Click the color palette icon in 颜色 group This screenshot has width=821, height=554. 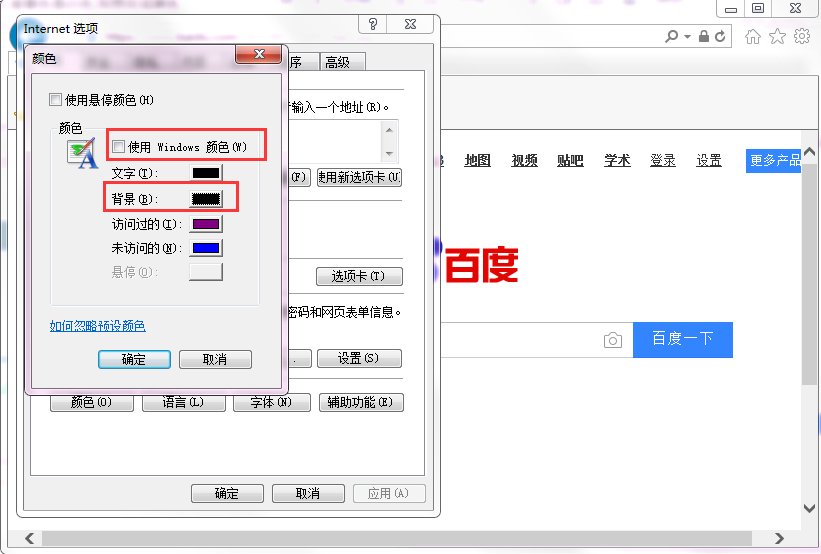(82, 153)
